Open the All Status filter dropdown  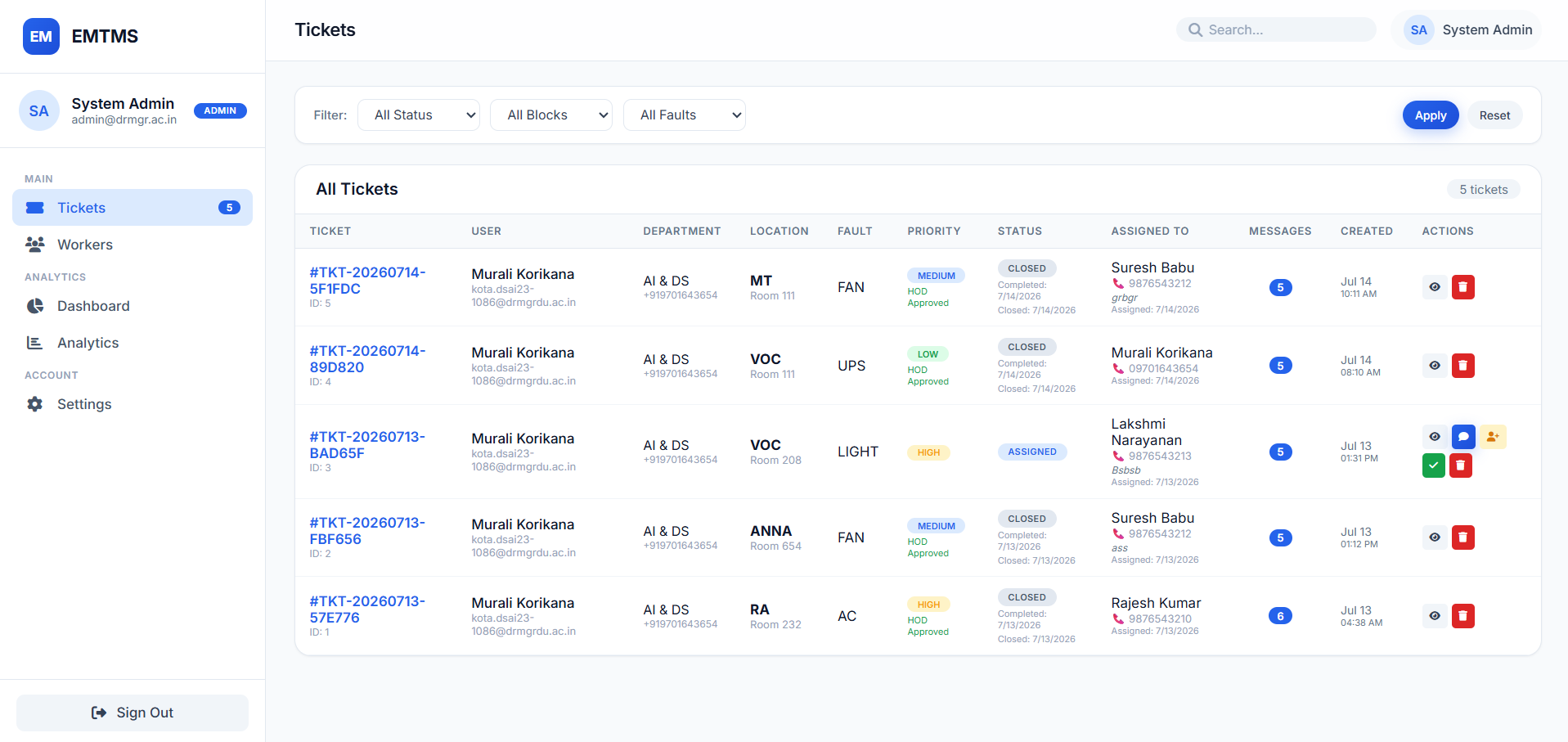[419, 115]
